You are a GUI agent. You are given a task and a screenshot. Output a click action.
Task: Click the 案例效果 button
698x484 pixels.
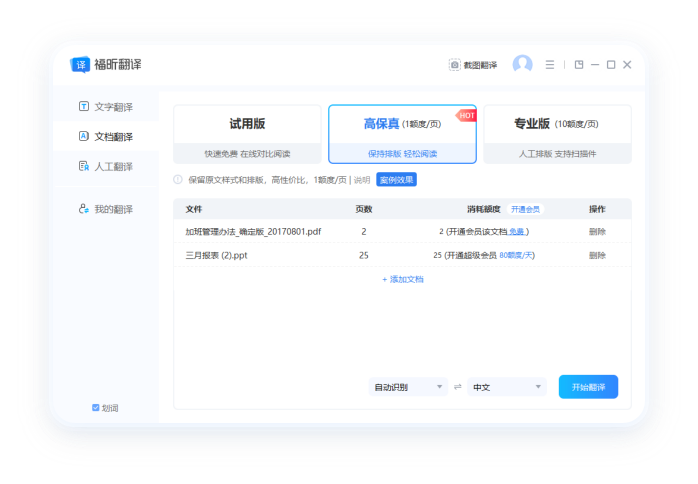coord(396,180)
